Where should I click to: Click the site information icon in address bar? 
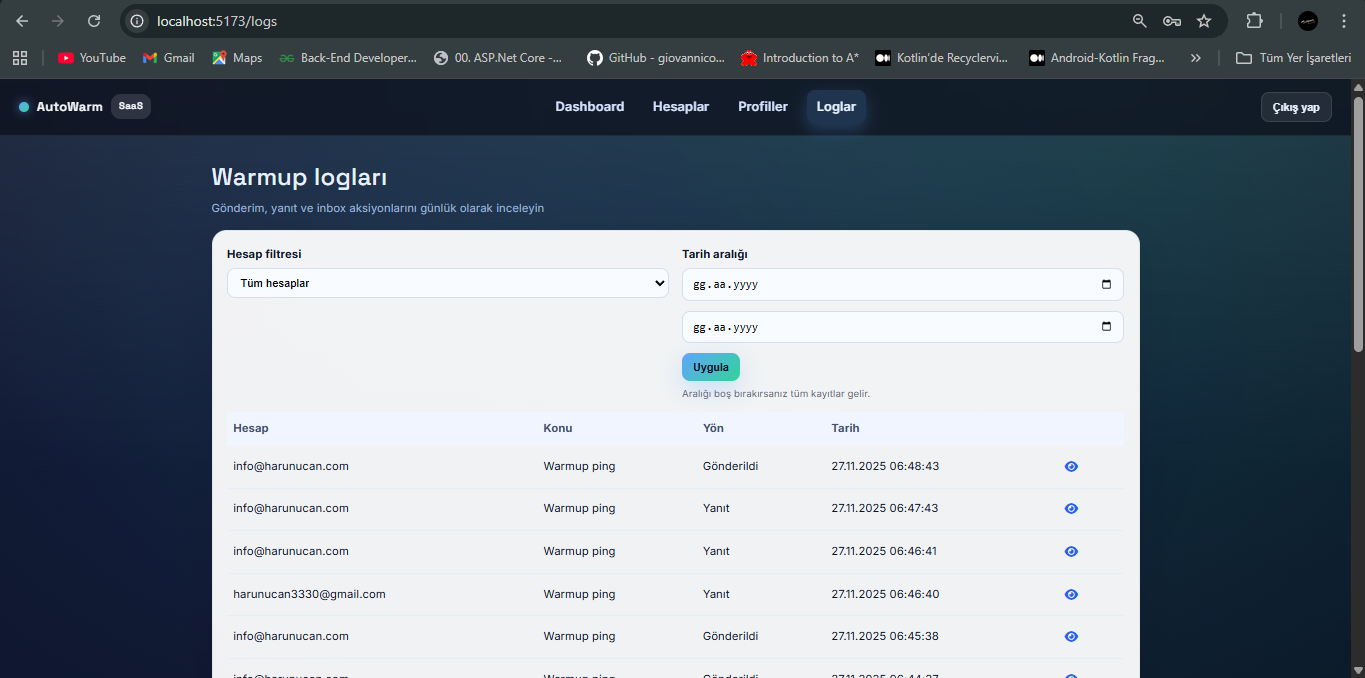[x=138, y=21]
